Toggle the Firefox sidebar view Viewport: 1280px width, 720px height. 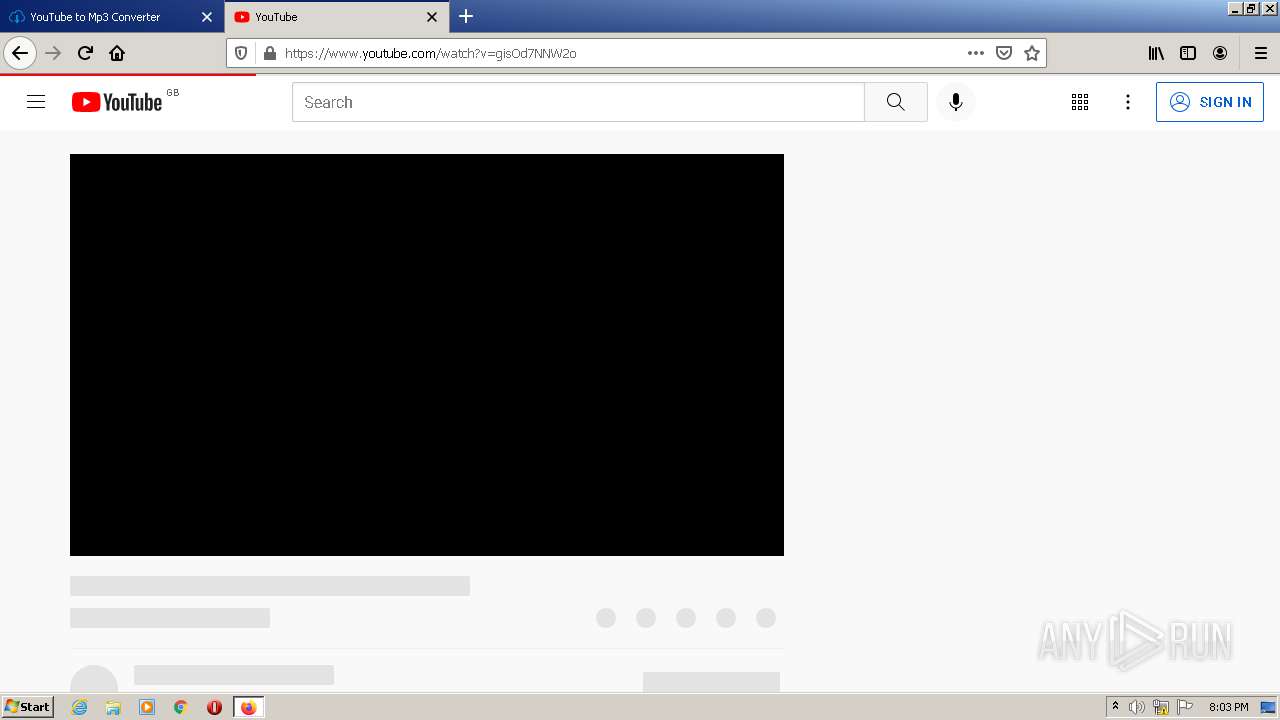tap(1188, 53)
